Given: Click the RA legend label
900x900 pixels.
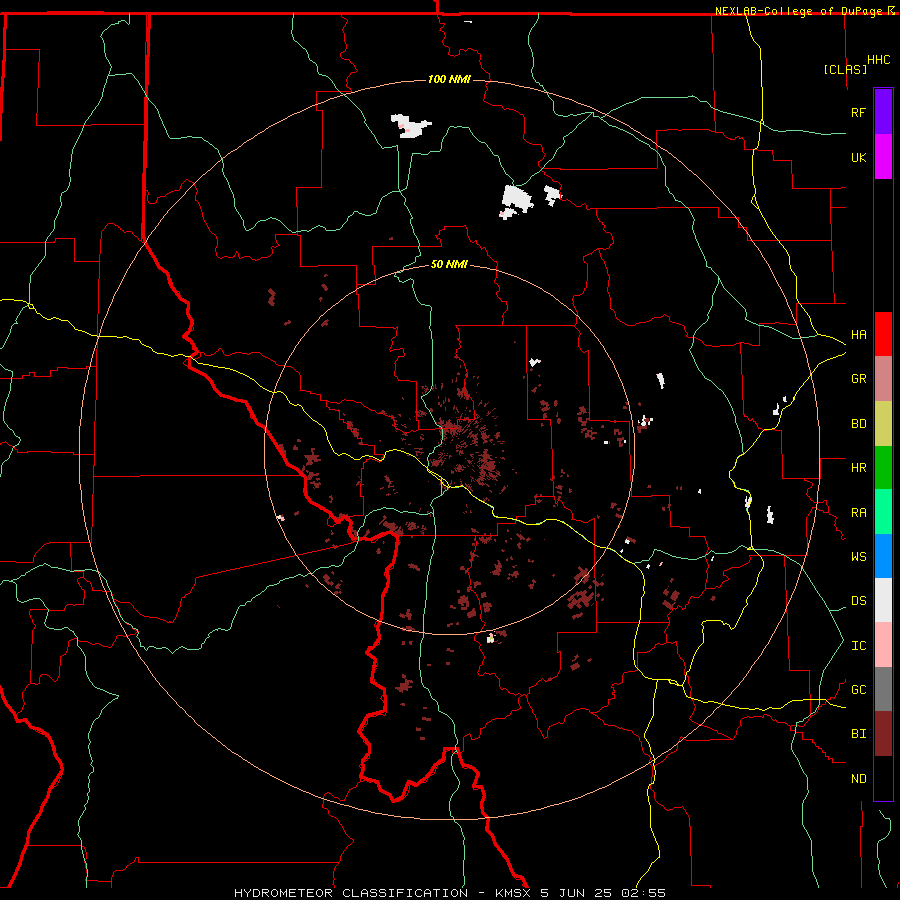Looking at the screenshot, I should pos(858,512).
